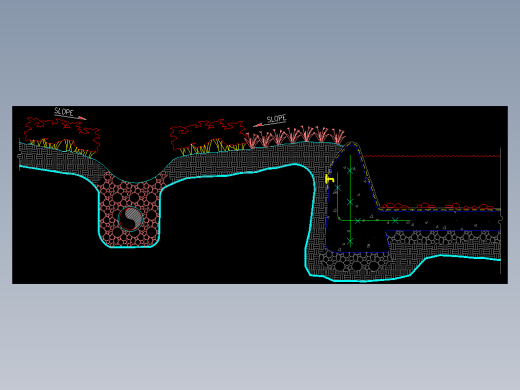
Task: Click the pink ornamental grass cluster
Action: (x=295, y=136)
